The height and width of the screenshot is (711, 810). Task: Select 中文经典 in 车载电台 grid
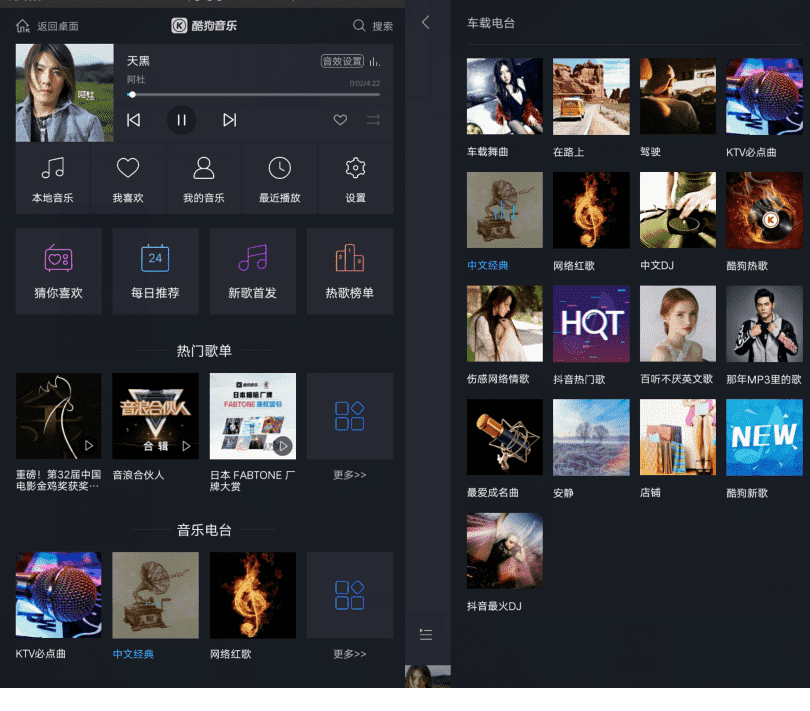(x=505, y=210)
